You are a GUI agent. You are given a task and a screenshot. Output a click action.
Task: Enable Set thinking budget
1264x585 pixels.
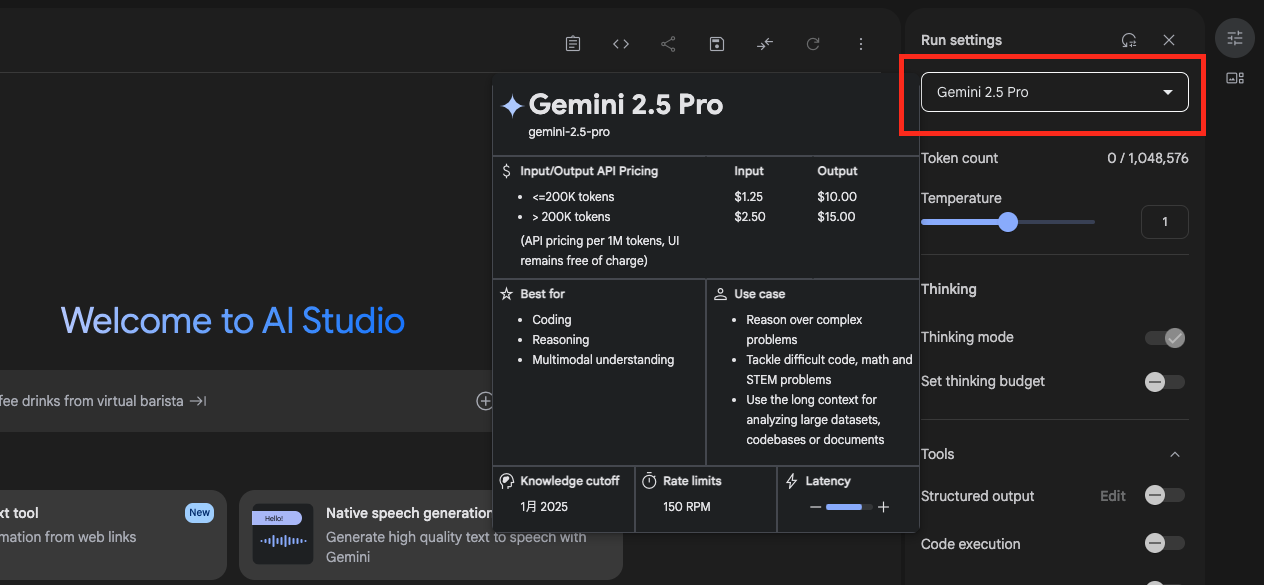pos(1164,382)
